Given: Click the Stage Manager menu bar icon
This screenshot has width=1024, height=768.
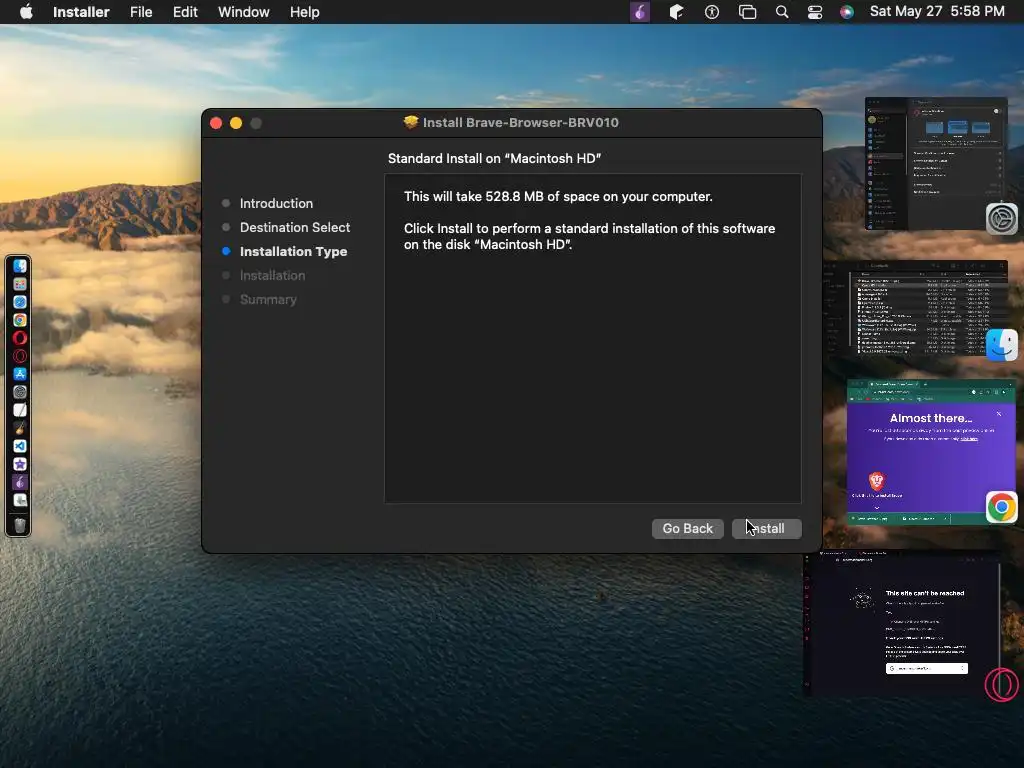Looking at the screenshot, I should pyautogui.click(x=747, y=12).
